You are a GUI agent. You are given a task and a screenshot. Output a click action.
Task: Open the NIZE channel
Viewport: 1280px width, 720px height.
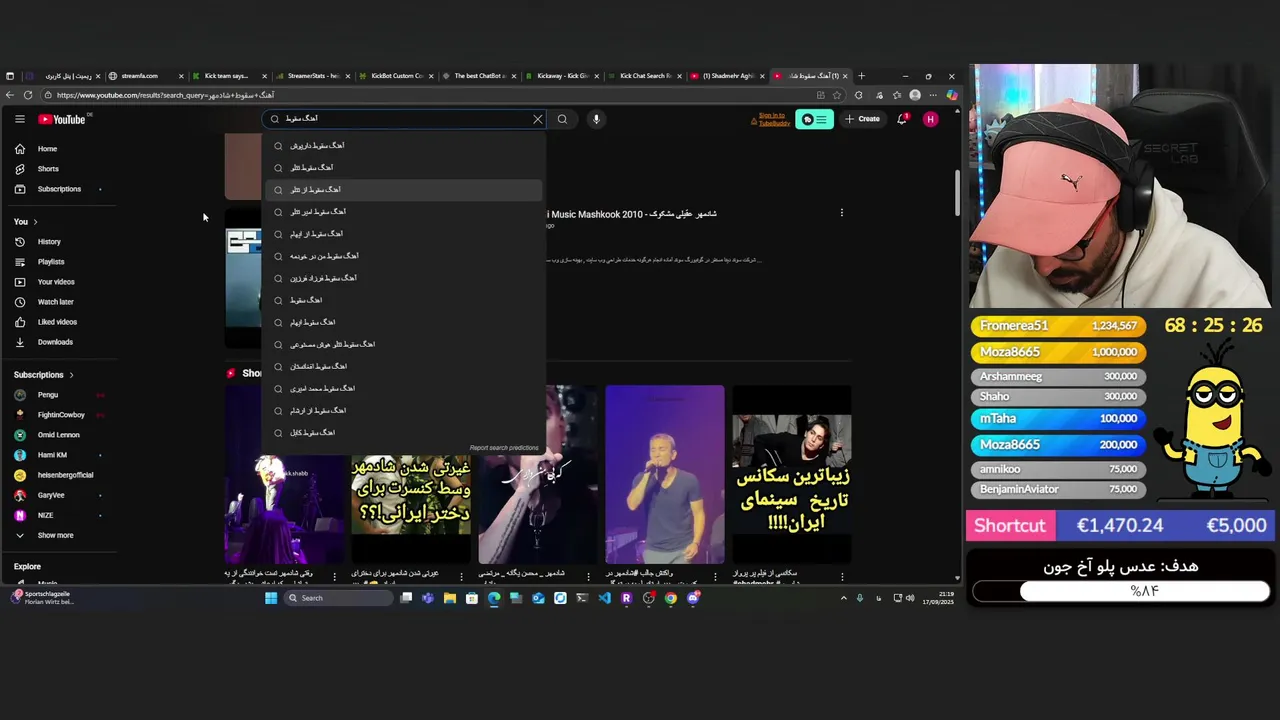(x=60, y=515)
